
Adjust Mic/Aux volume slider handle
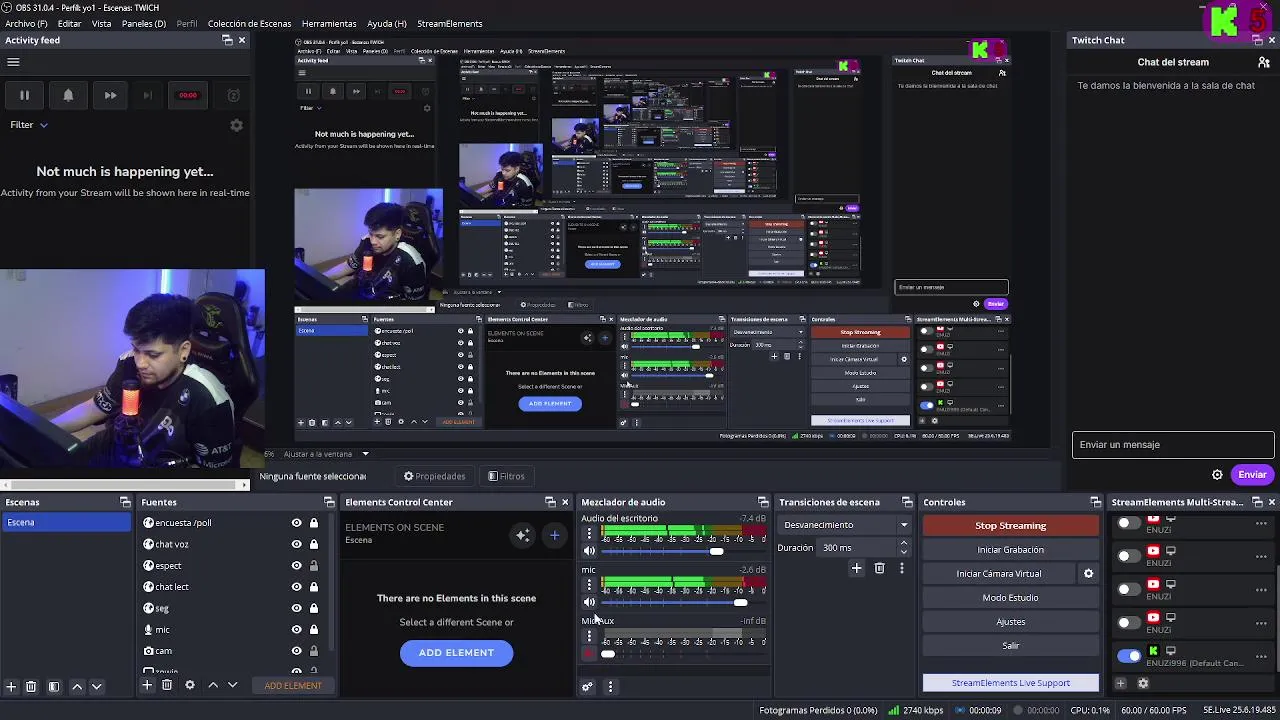pos(607,654)
